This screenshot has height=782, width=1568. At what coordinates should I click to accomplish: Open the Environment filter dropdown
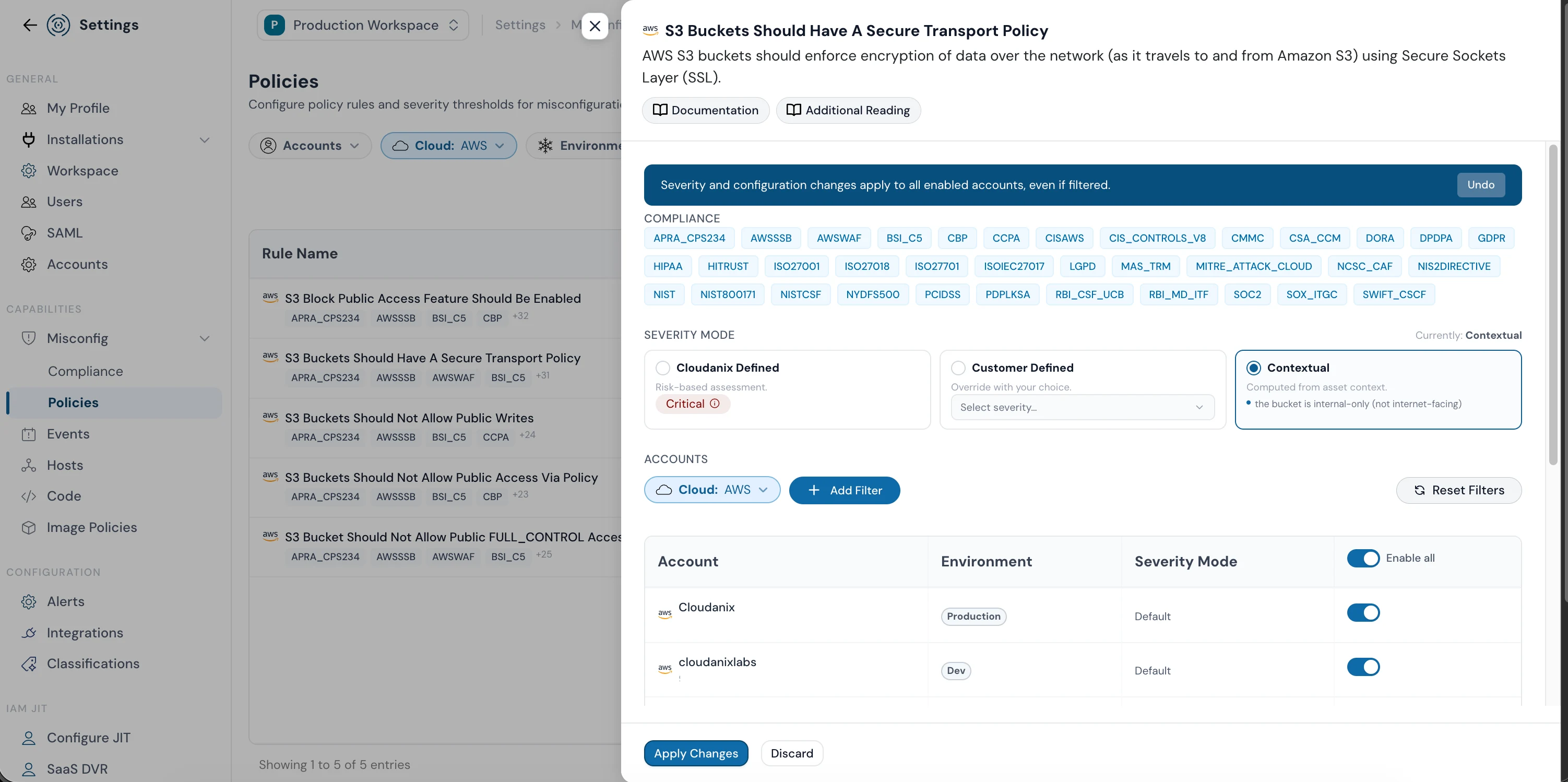point(574,146)
